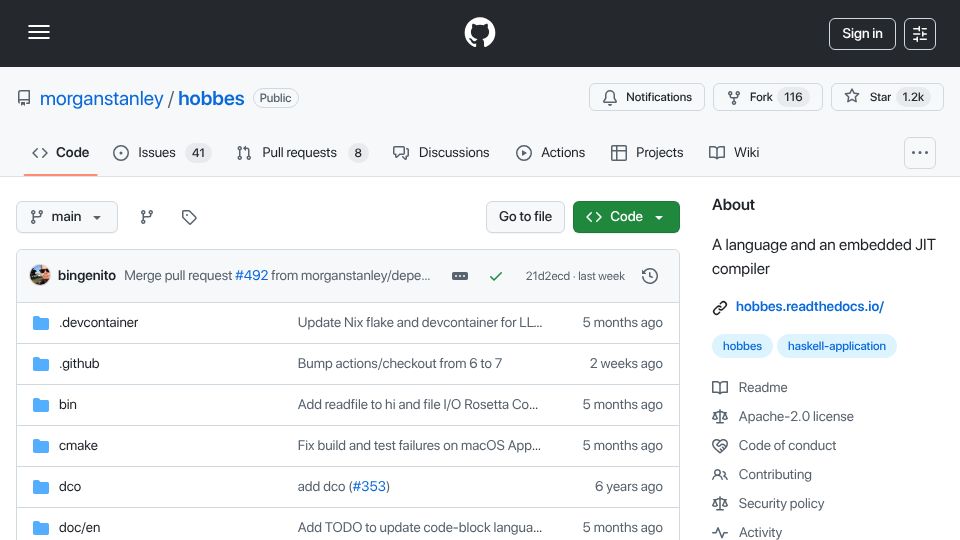View all branches icon
This screenshot has height=540, width=960.
click(146, 217)
